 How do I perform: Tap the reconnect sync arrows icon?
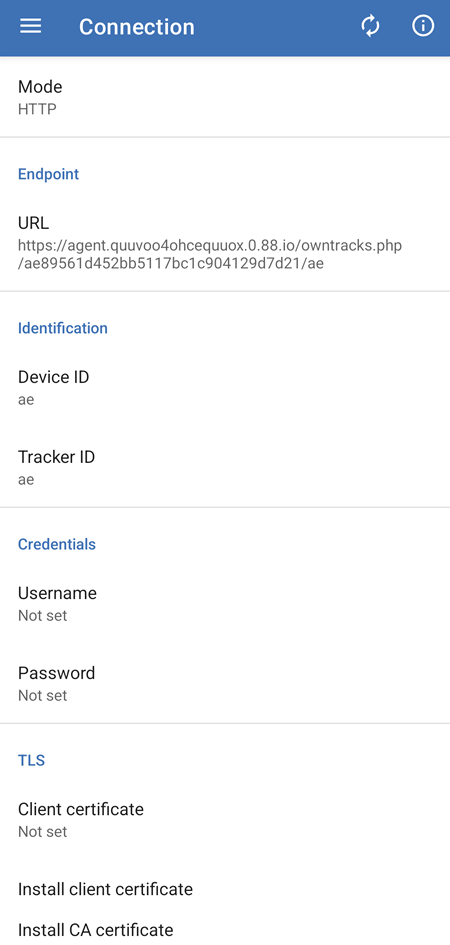(x=370, y=26)
